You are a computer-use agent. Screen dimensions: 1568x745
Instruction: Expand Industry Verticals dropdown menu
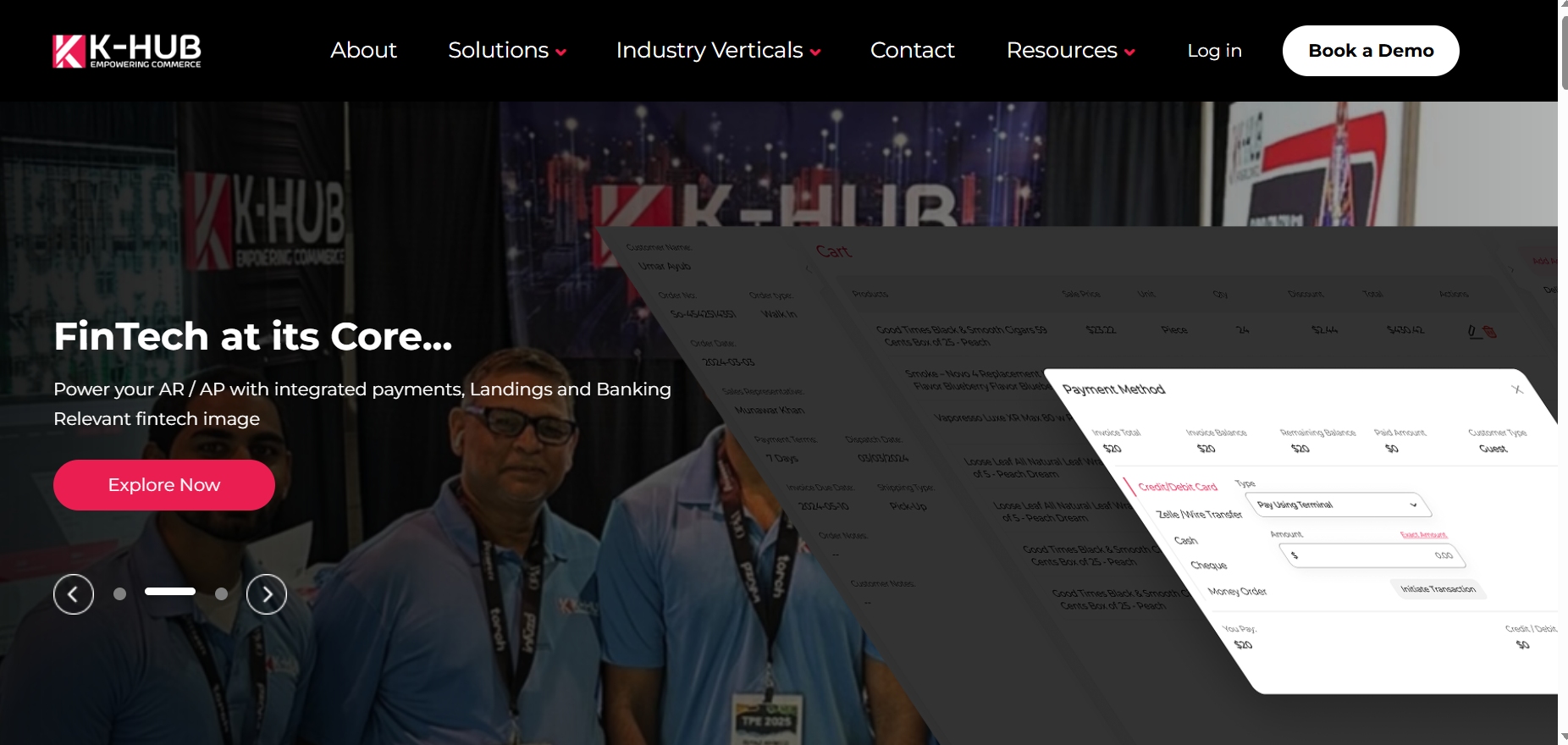coord(718,51)
